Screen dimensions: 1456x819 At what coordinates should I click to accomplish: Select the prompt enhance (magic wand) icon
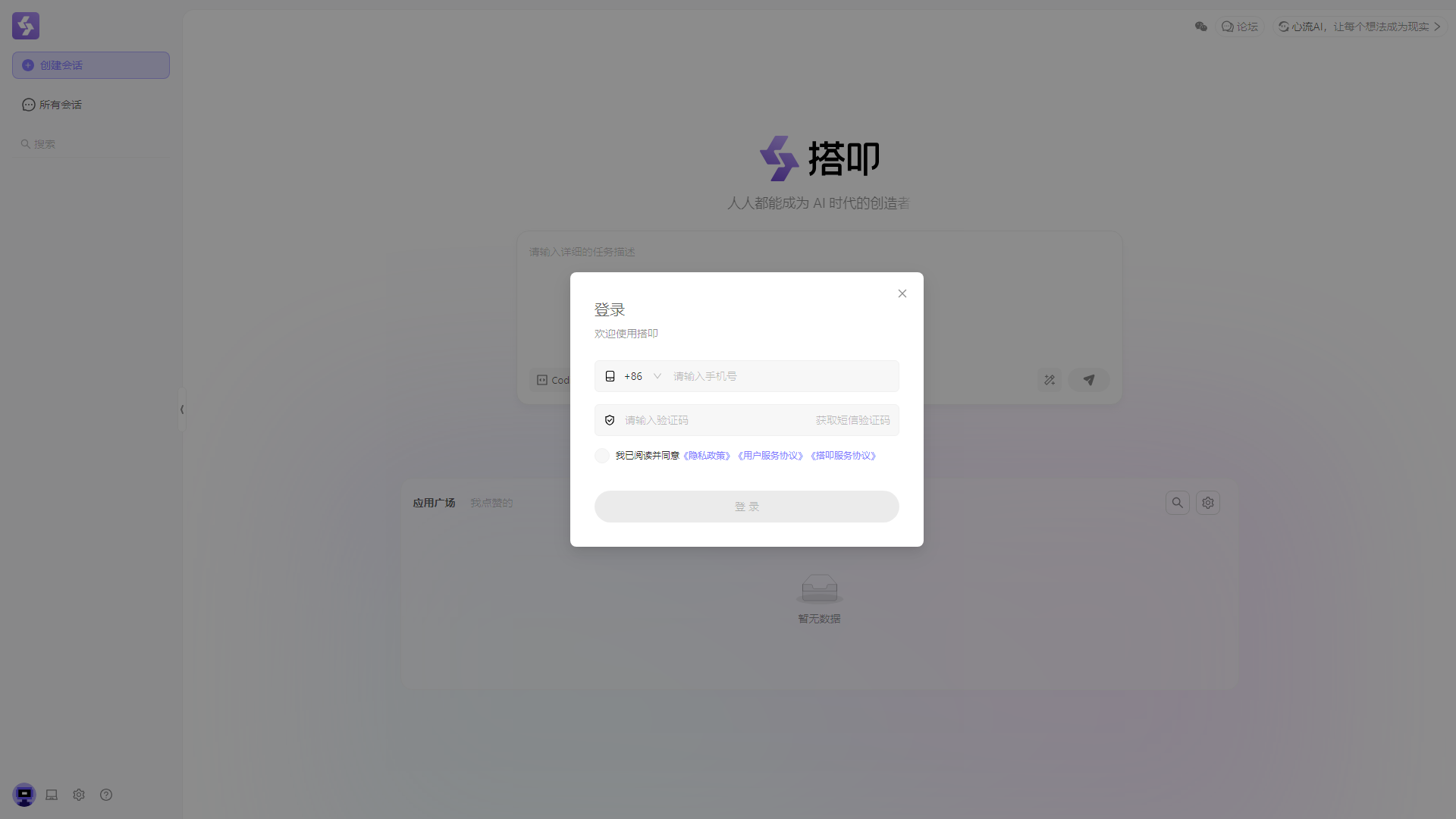[x=1050, y=380]
